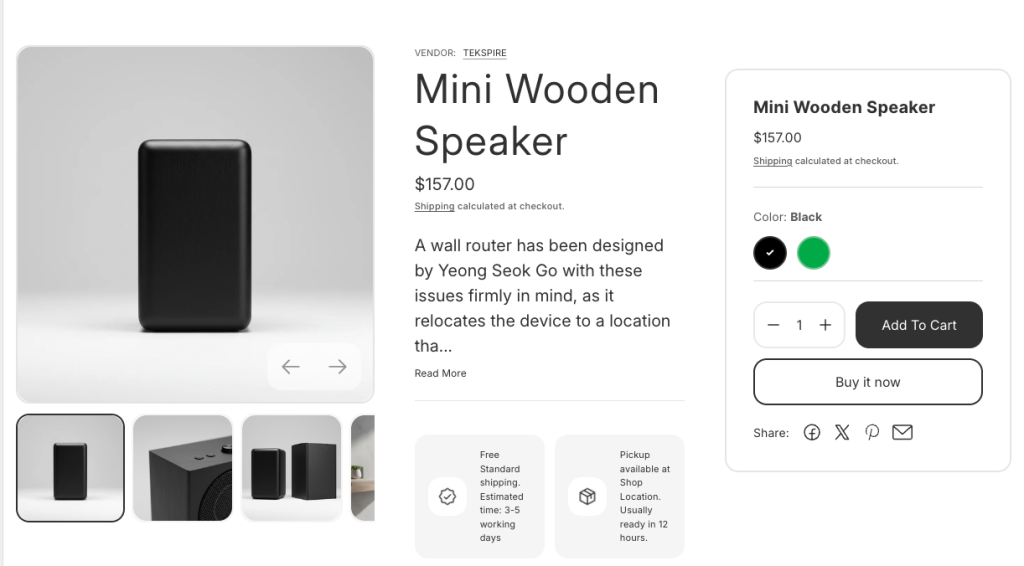The image size is (1024, 566).
Task: Open Shipping policy link under main price
Action: 434,206
